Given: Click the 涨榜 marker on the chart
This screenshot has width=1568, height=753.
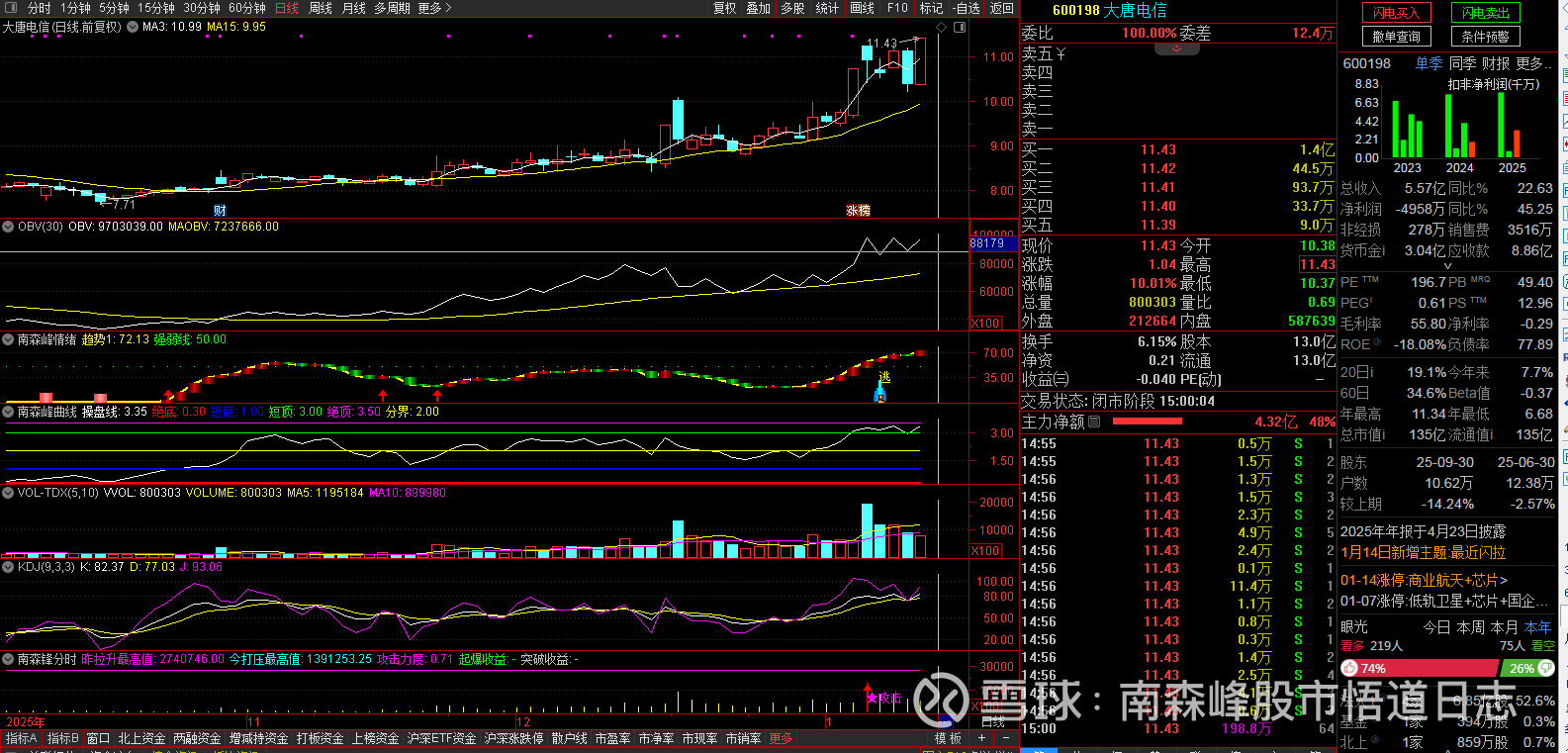Looking at the screenshot, I should [858, 210].
